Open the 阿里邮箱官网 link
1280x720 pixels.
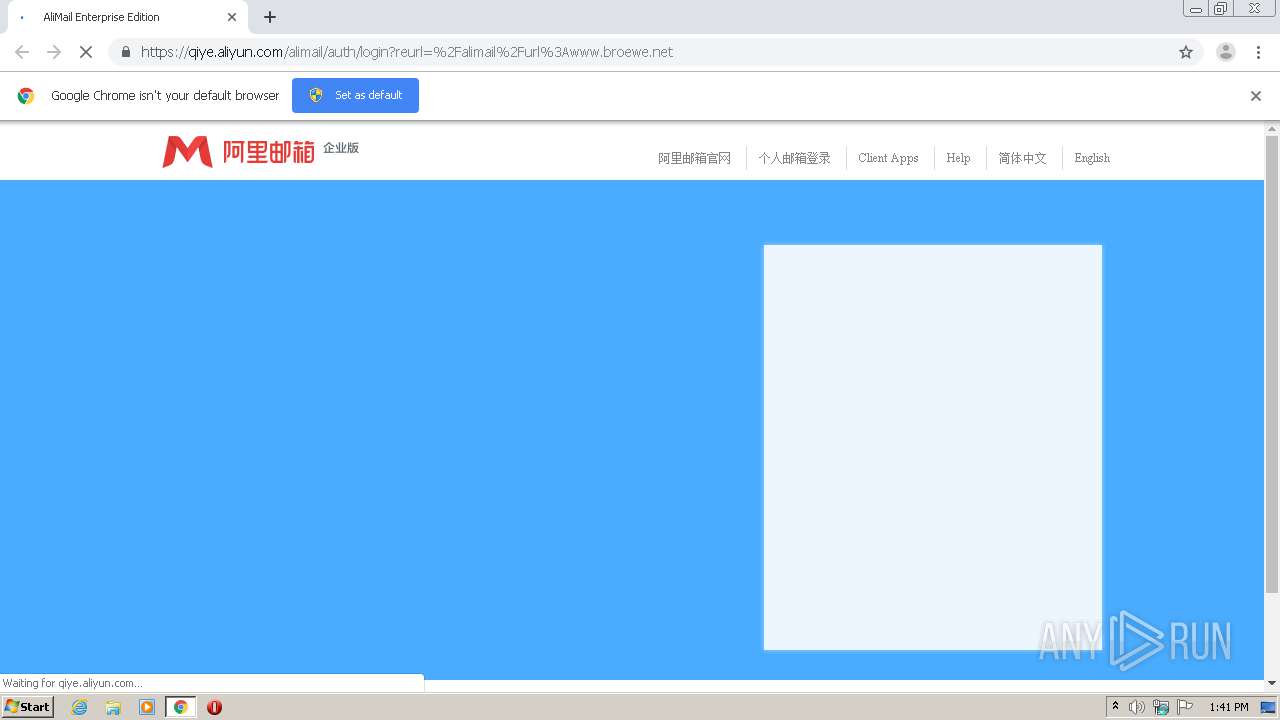[694, 158]
